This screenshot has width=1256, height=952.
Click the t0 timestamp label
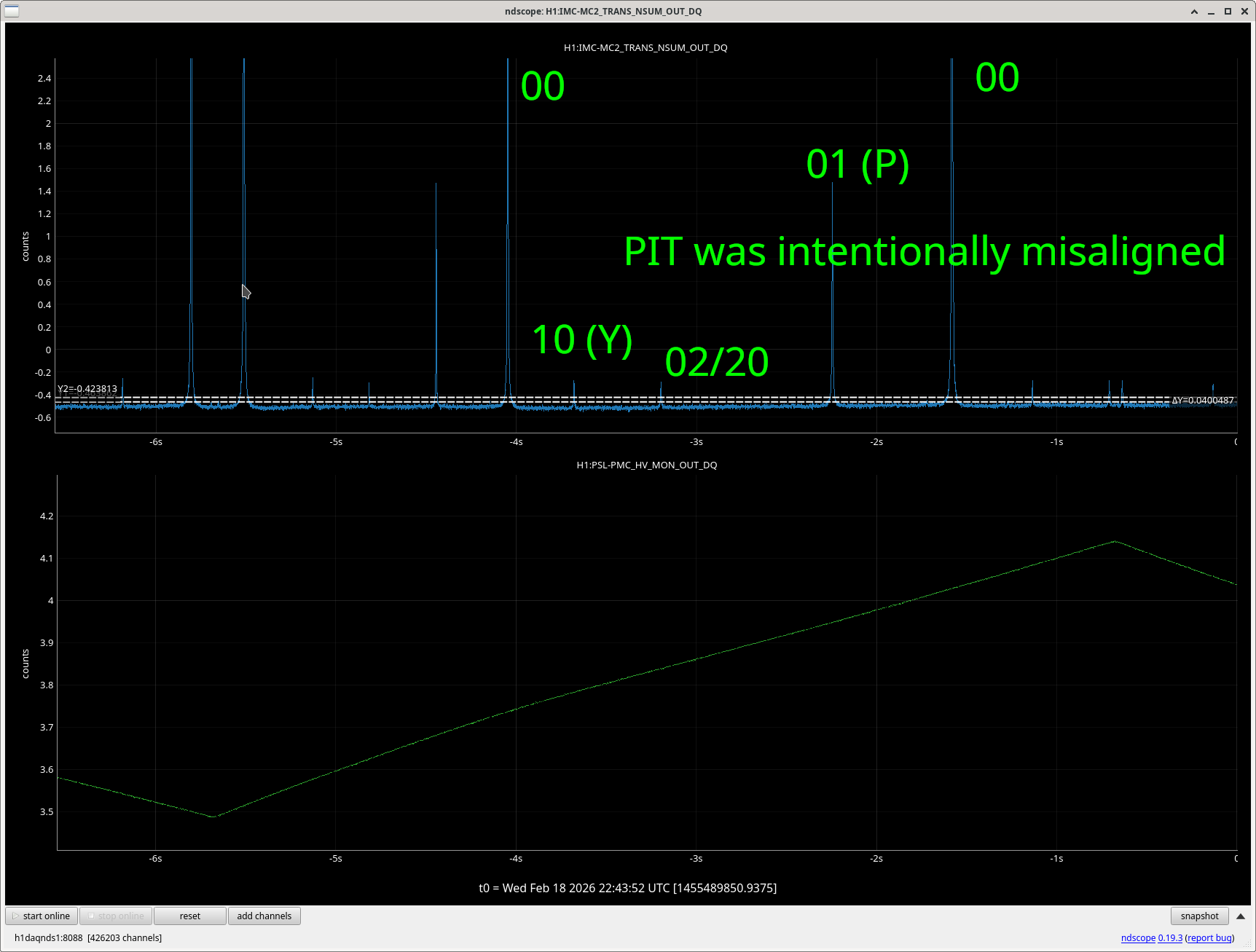click(x=627, y=888)
